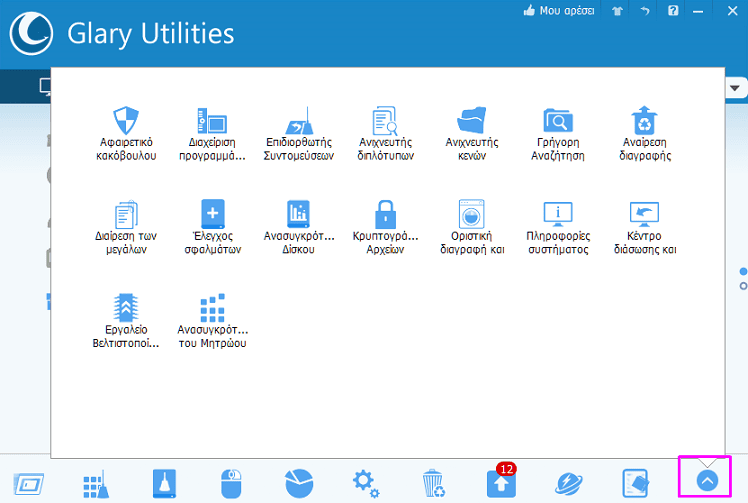Viewport: 748px width, 503px height.
Task: Click the undo arrow in title bar
Action: [x=645, y=11]
